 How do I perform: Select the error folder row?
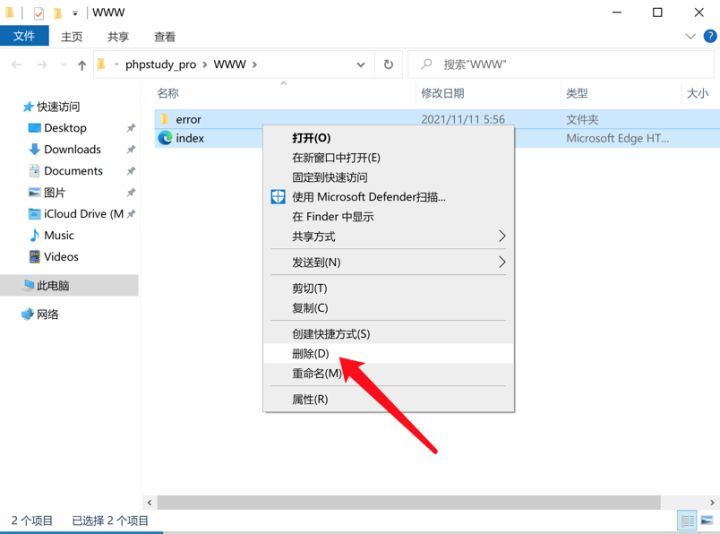437,119
